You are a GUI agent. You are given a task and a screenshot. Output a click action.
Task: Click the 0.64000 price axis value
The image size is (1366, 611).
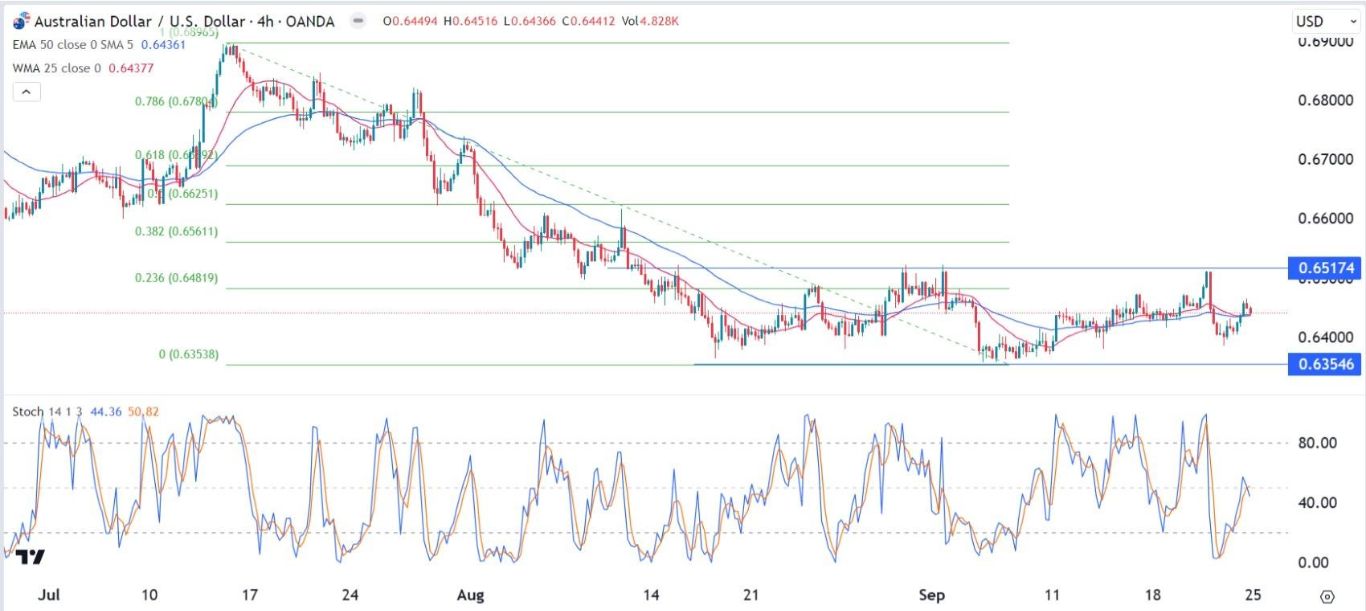[x=1326, y=338]
